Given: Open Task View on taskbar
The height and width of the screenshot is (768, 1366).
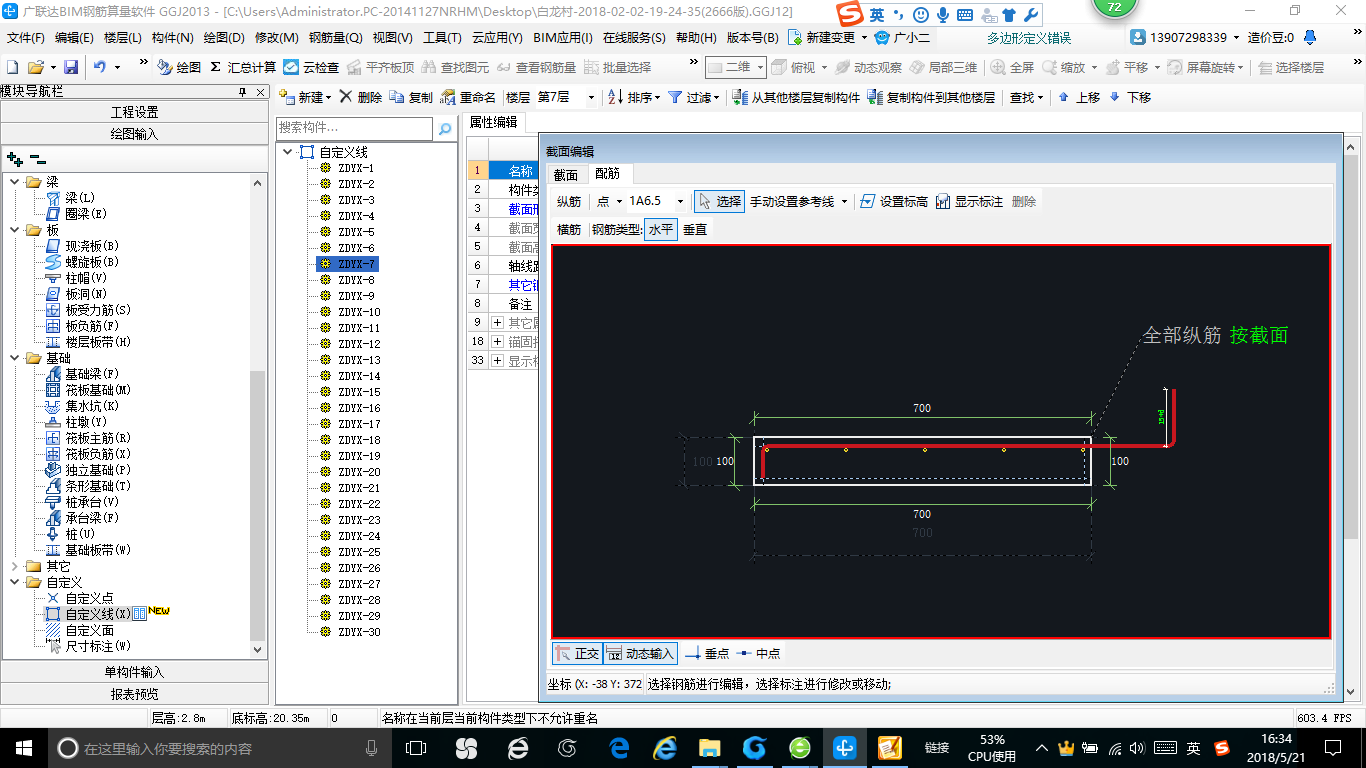Looking at the screenshot, I should [x=415, y=748].
